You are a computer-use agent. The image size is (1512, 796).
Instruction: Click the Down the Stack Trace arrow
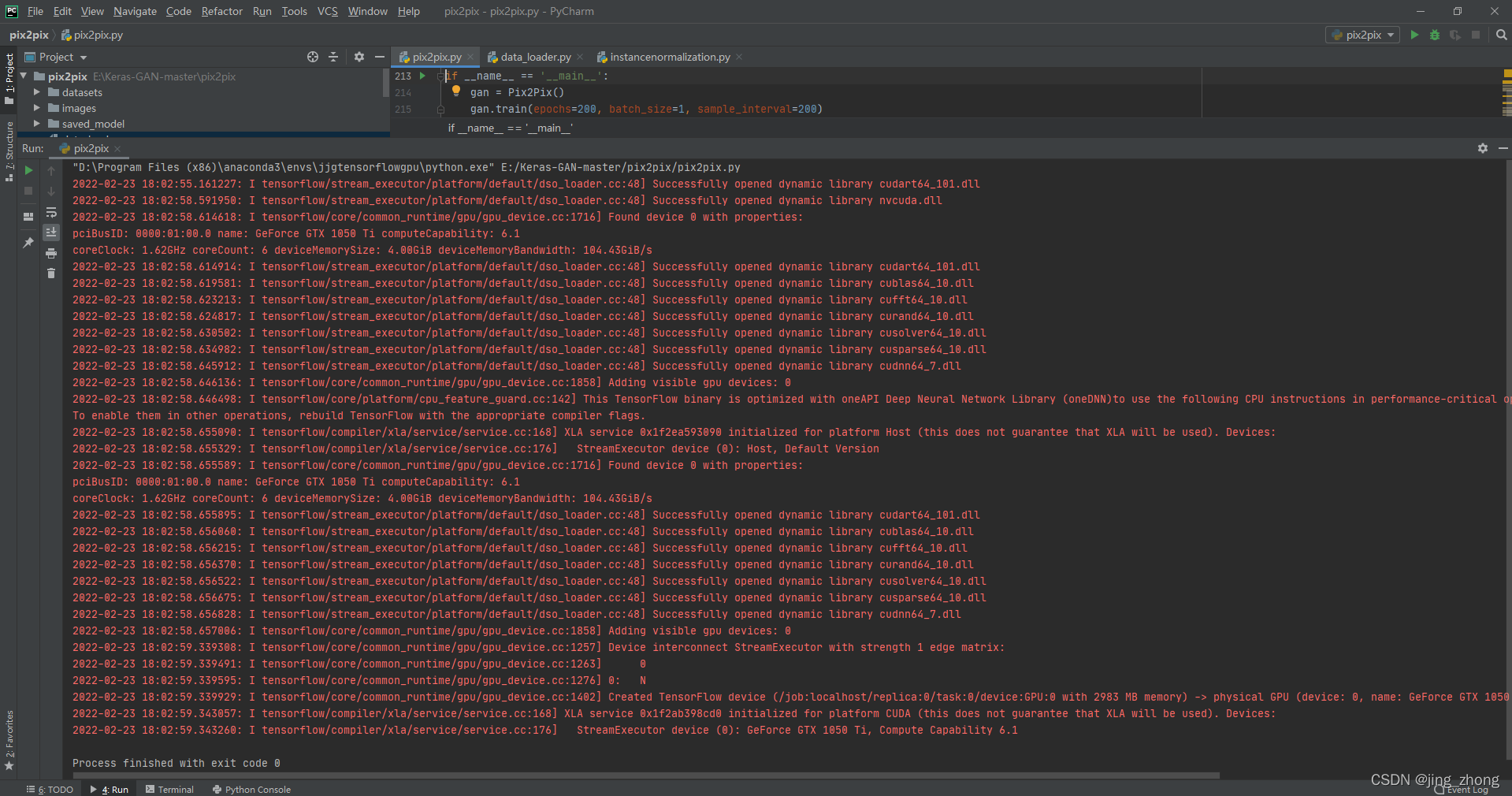point(51,191)
